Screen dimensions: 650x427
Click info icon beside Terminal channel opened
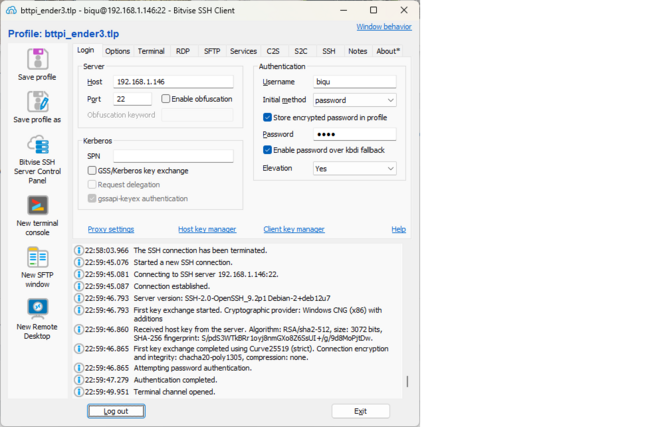click(79, 392)
